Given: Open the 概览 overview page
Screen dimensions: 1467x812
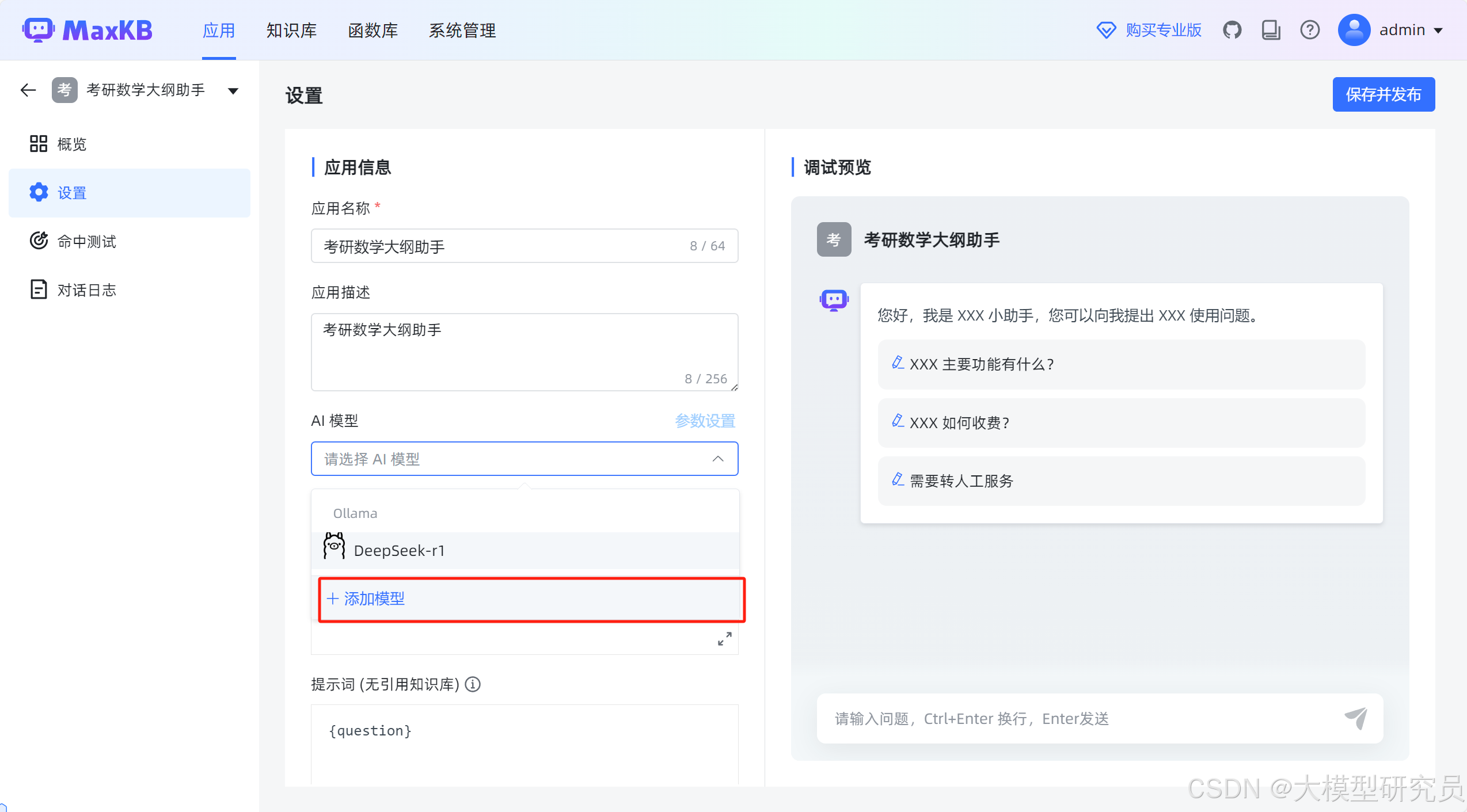Looking at the screenshot, I should pyautogui.click(x=71, y=144).
